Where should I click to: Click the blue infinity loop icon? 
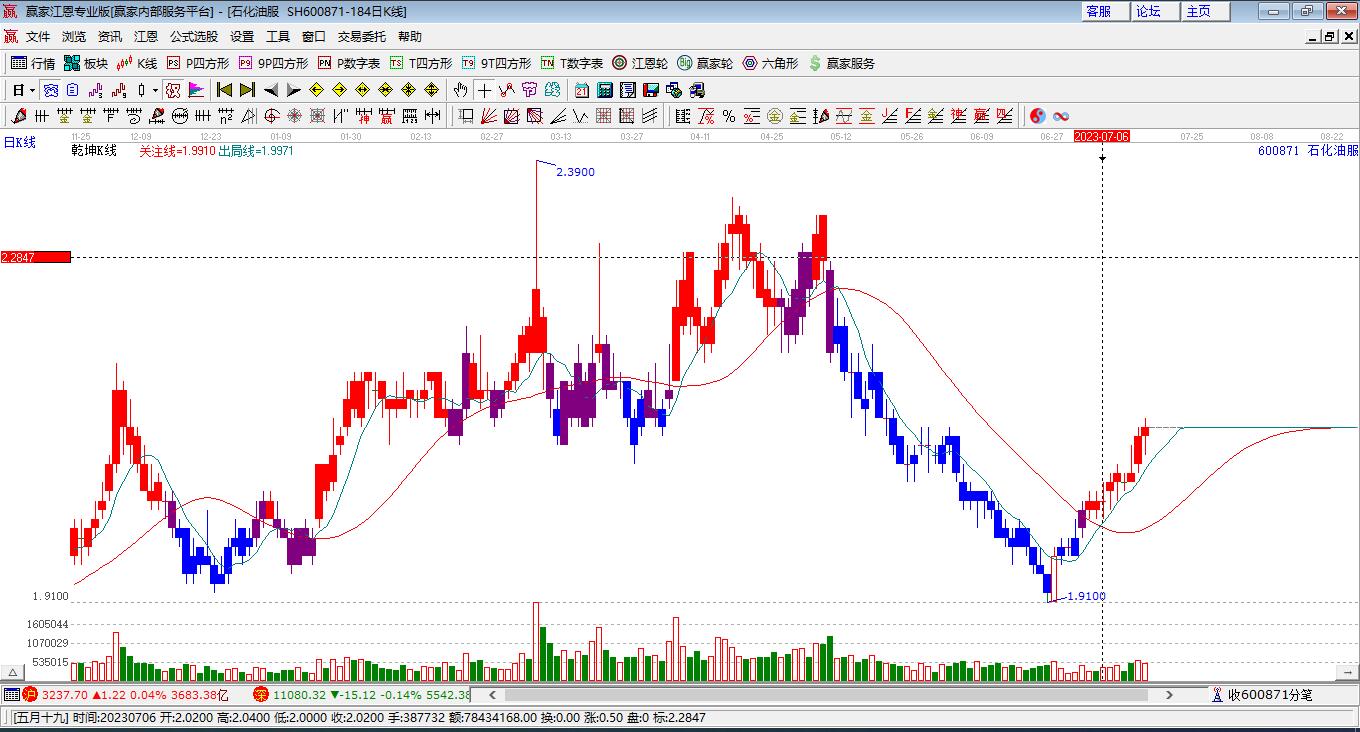(1061, 116)
